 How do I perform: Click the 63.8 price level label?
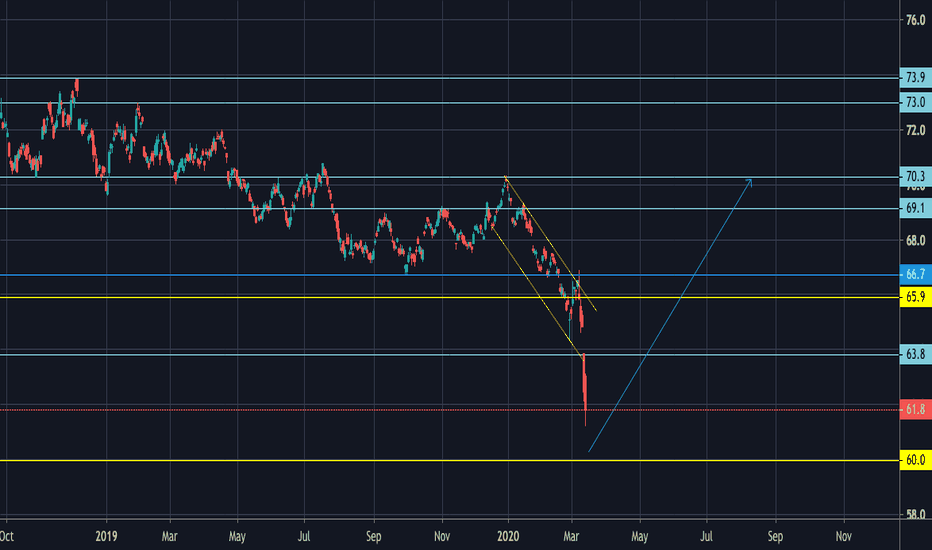point(915,354)
